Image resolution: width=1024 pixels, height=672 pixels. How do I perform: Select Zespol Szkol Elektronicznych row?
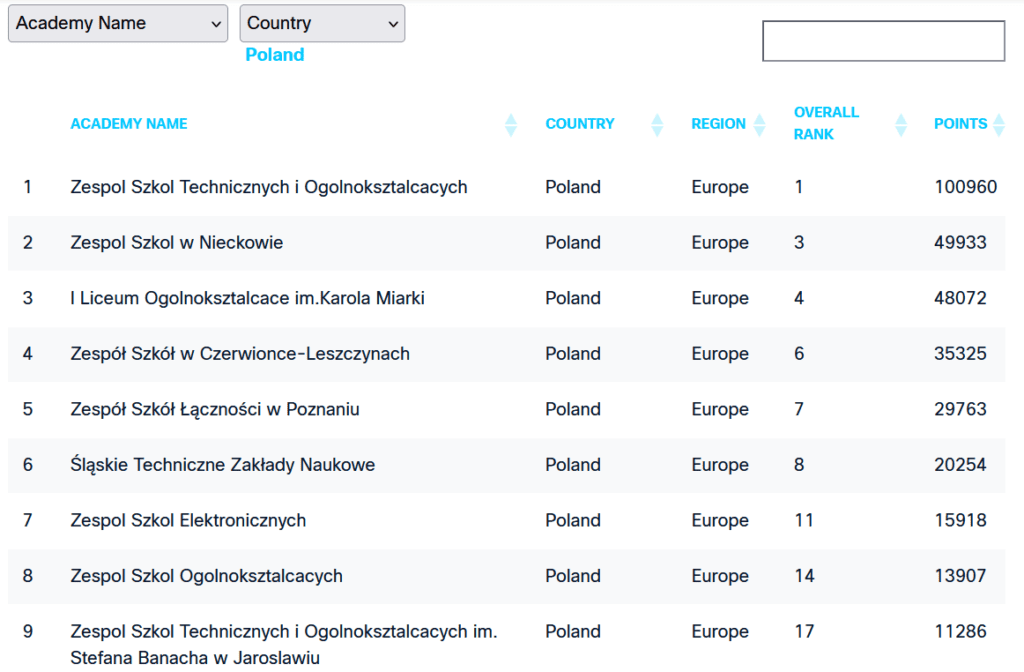[188, 520]
